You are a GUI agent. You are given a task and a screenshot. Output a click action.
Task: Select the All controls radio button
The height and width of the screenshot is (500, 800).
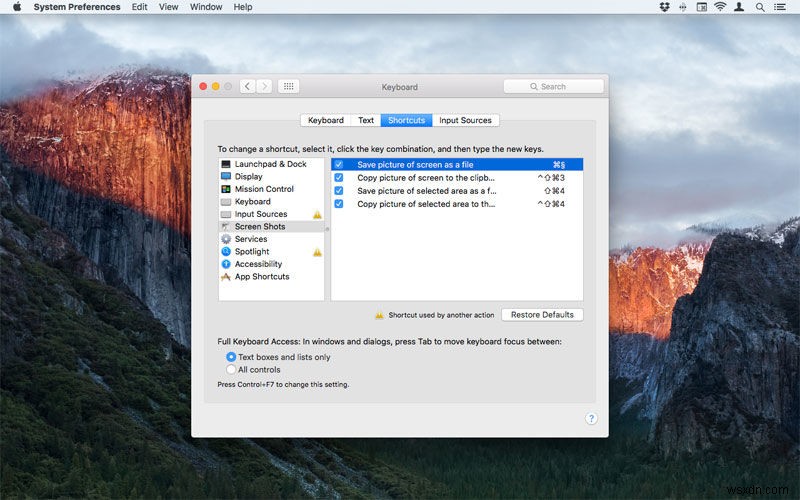click(231, 370)
